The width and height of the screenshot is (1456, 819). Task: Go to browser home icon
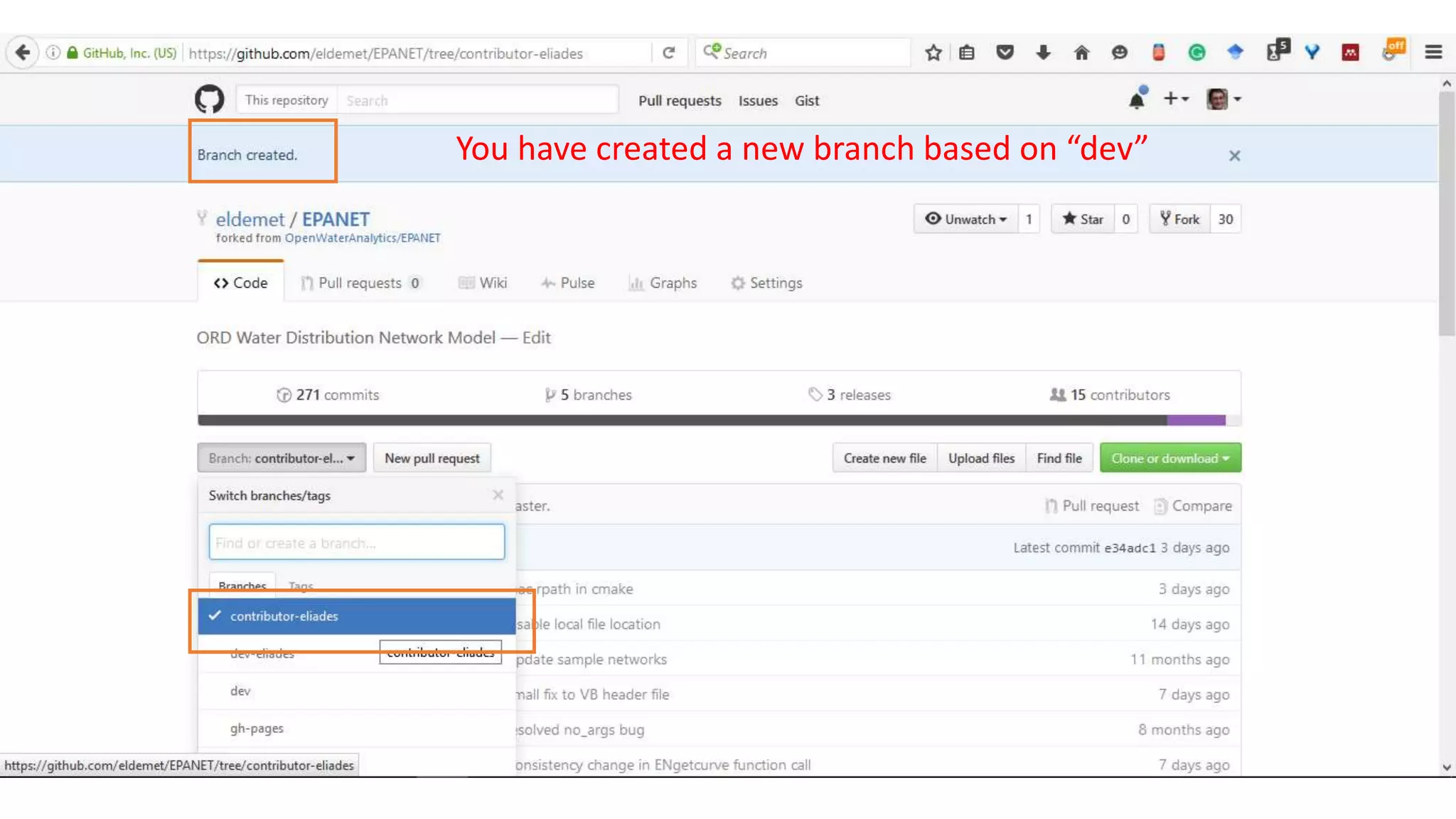pyautogui.click(x=1081, y=53)
